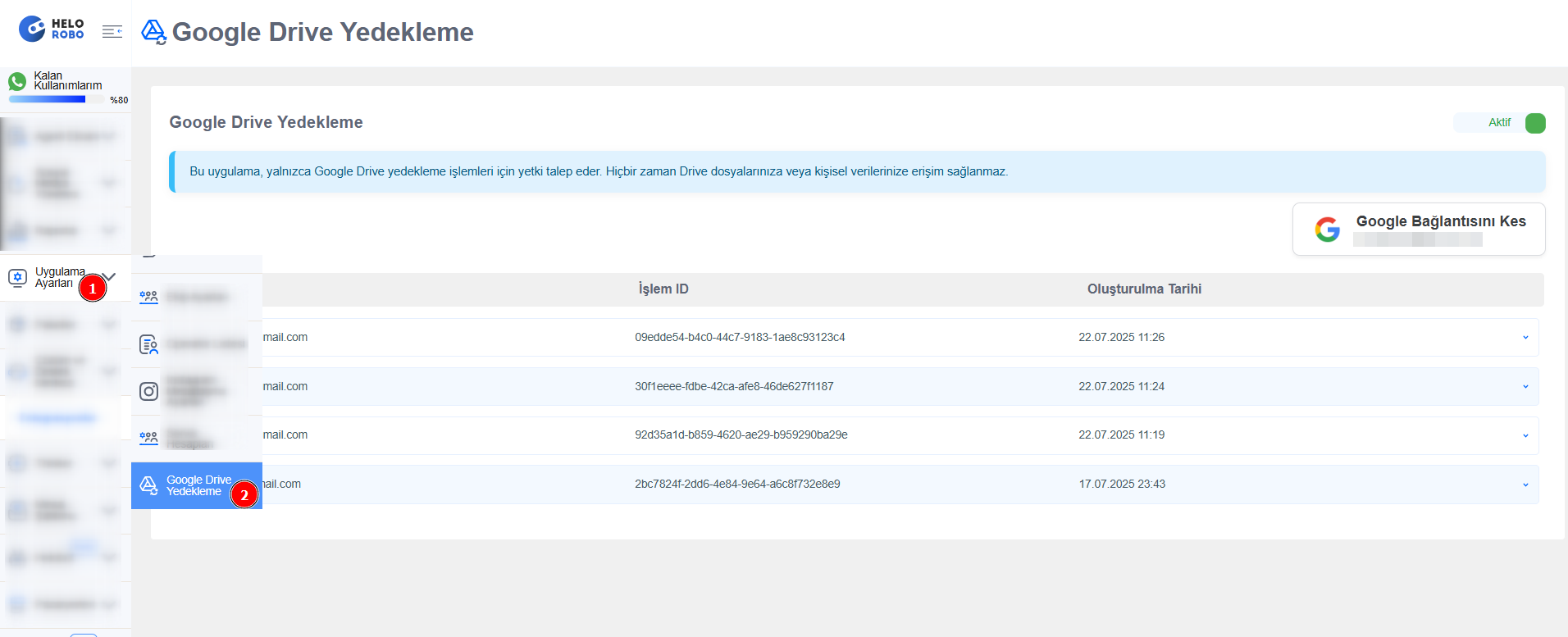Screen dimensions: 1568x637
Task: Click the Uygulama Ayarları monitor gear icon
Action: tap(17, 278)
